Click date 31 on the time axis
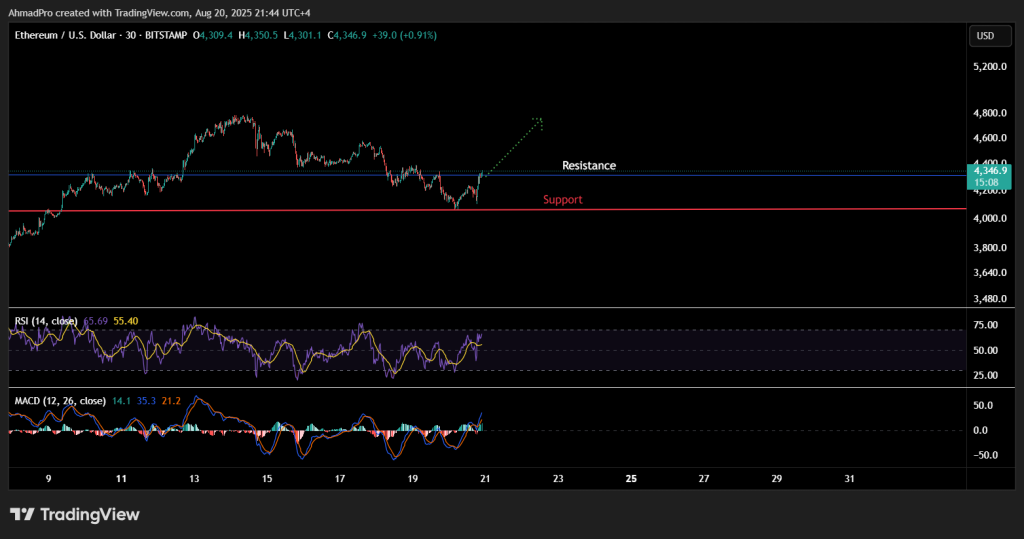The image size is (1024, 539). [x=850, y=479]
